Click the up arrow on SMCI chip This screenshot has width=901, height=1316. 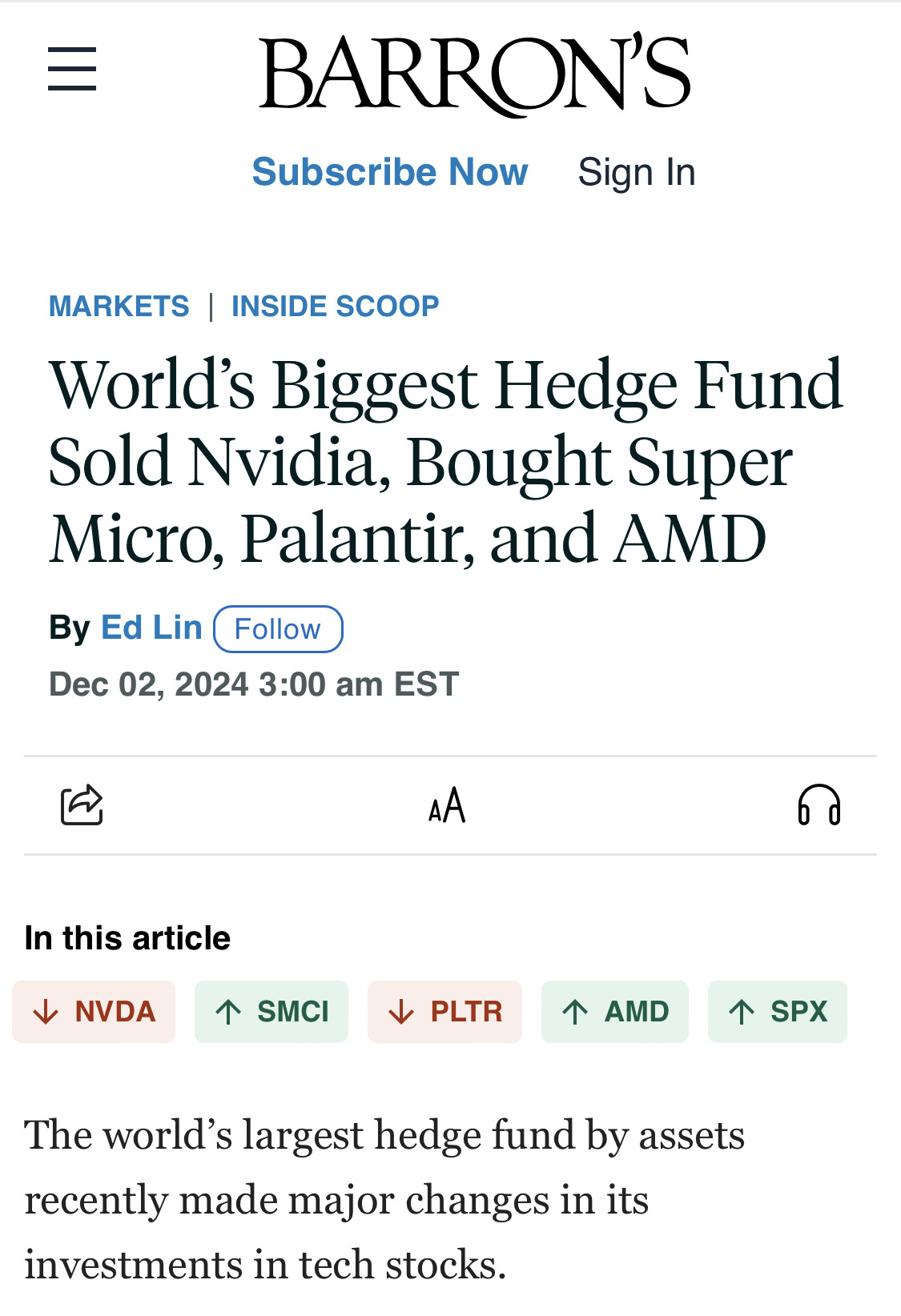pyautogui.click(x=228, y=1012)
